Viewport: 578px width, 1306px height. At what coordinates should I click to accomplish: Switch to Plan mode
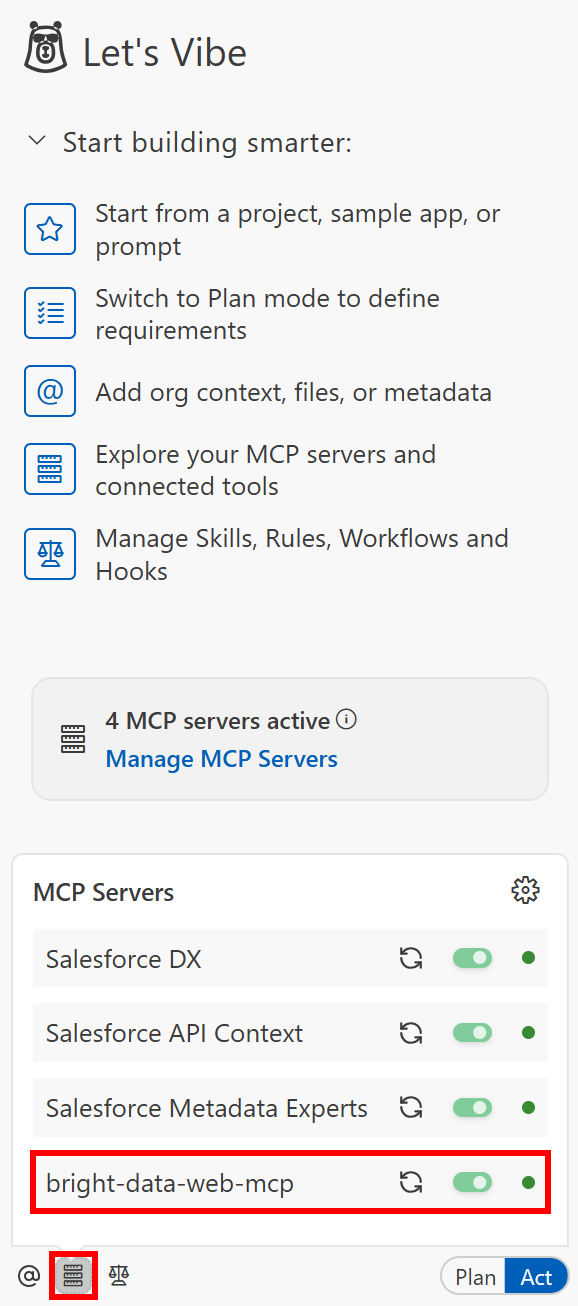(474, 1277)
